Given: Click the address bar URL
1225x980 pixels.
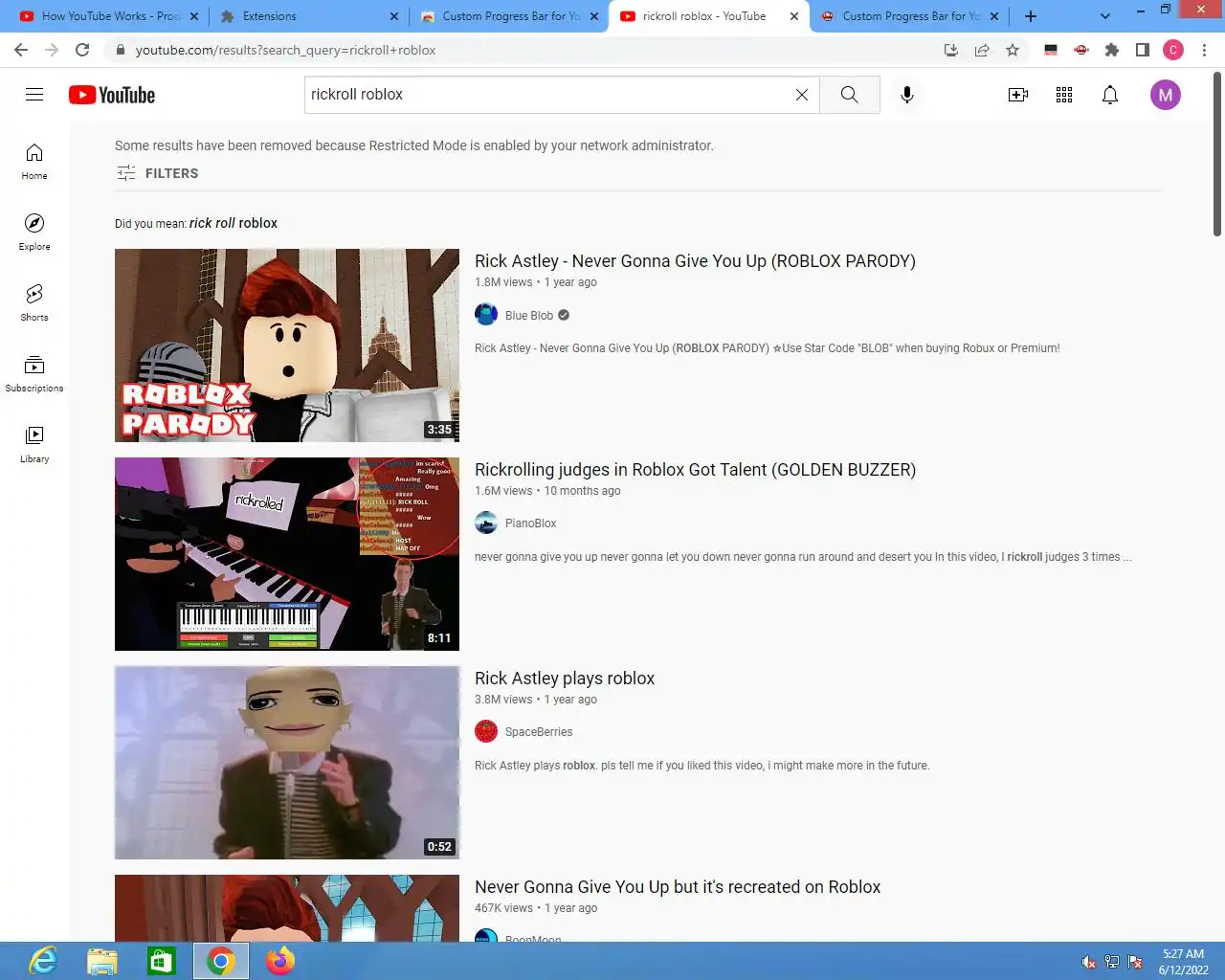Looking at the screenshot, I should [285, 50].
